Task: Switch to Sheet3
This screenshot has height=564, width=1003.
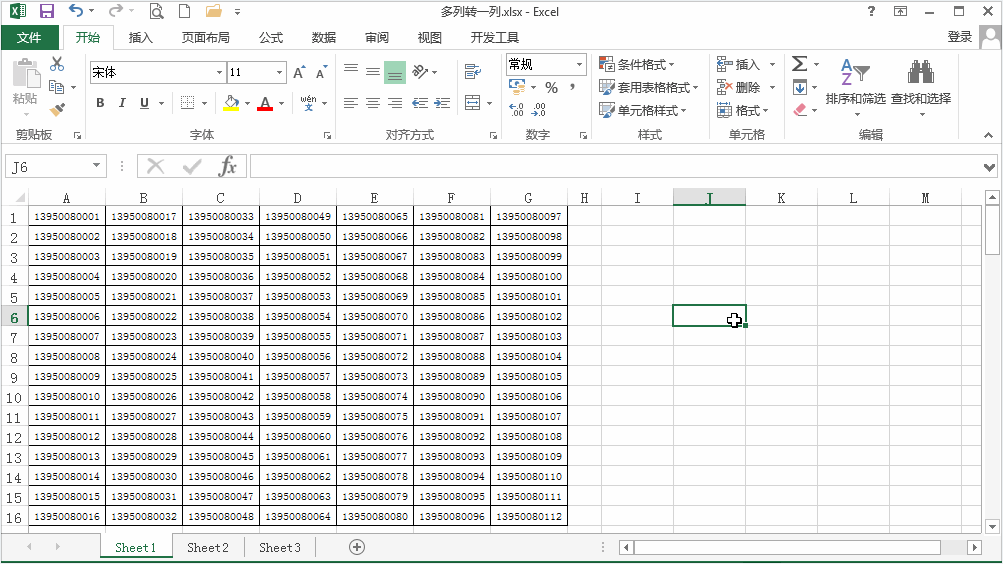Action: tap(280, 547)
